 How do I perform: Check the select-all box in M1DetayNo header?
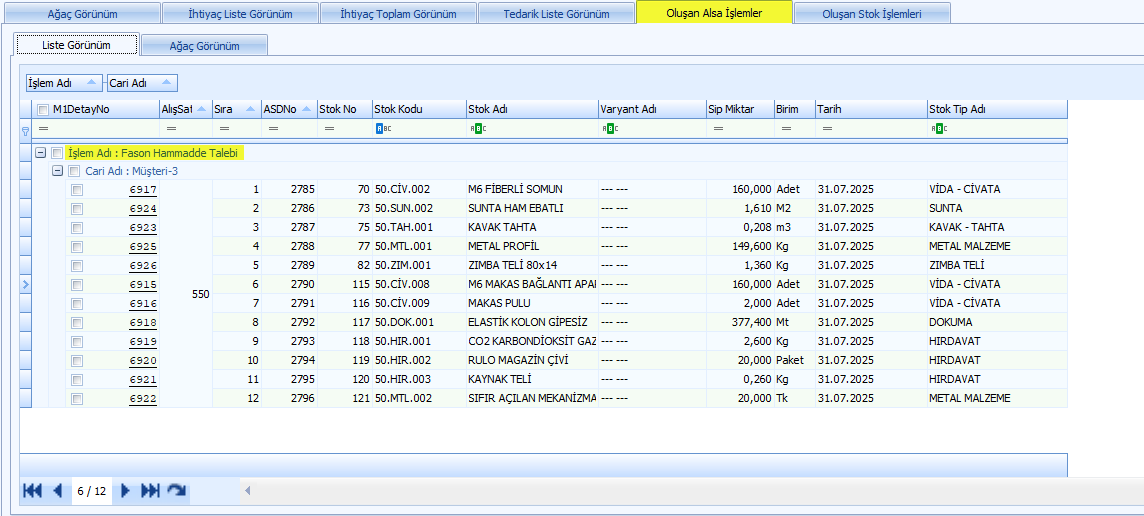click(x=42, y=109)
